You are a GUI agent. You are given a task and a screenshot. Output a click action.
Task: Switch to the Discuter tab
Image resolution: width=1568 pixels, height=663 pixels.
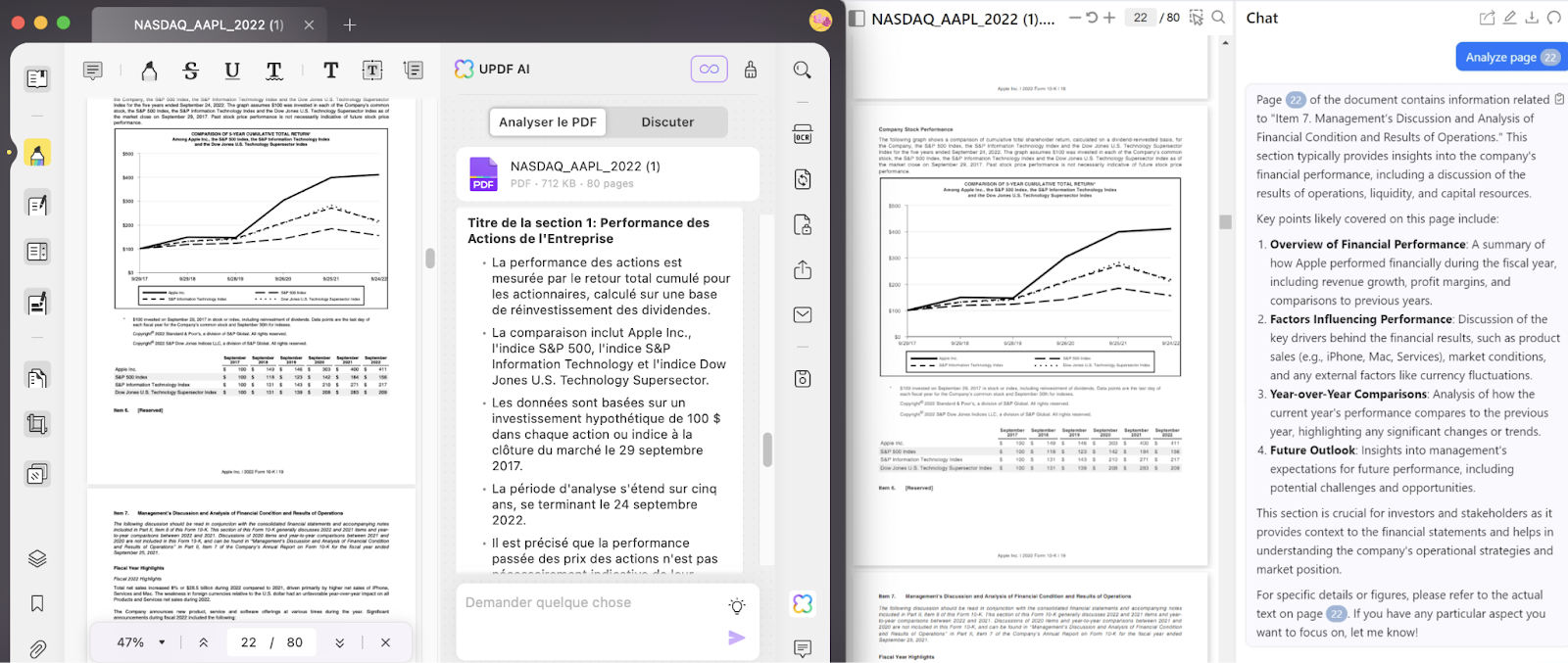[x=667, y=122]
